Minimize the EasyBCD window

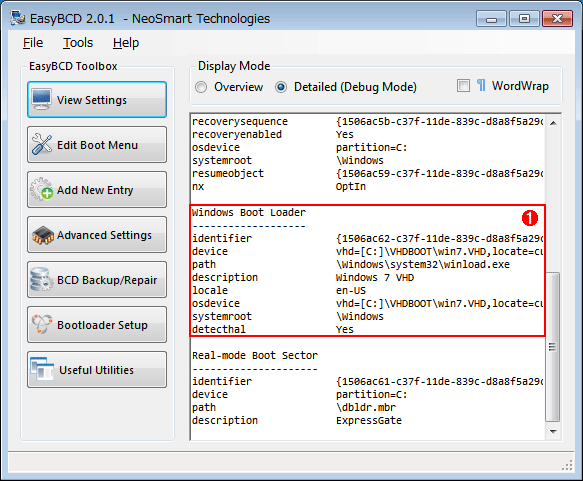coord(491,19)
